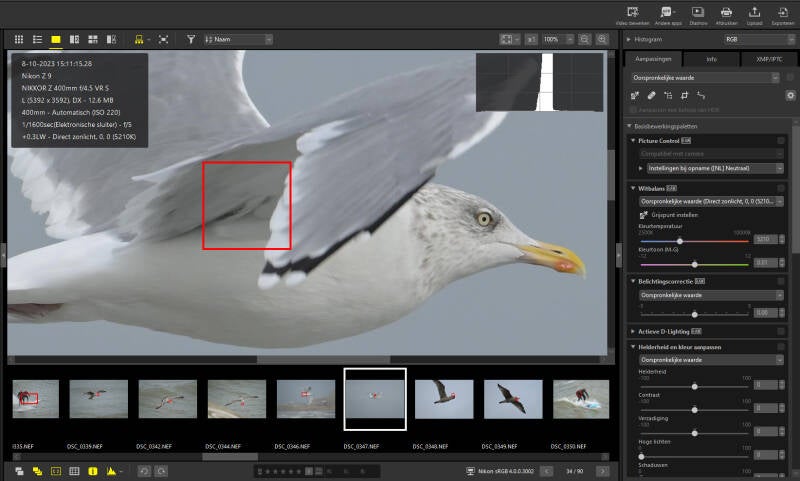Open the 100% zoom level dropdown
This screenshot has height=481, width=800.
[557, 39]
